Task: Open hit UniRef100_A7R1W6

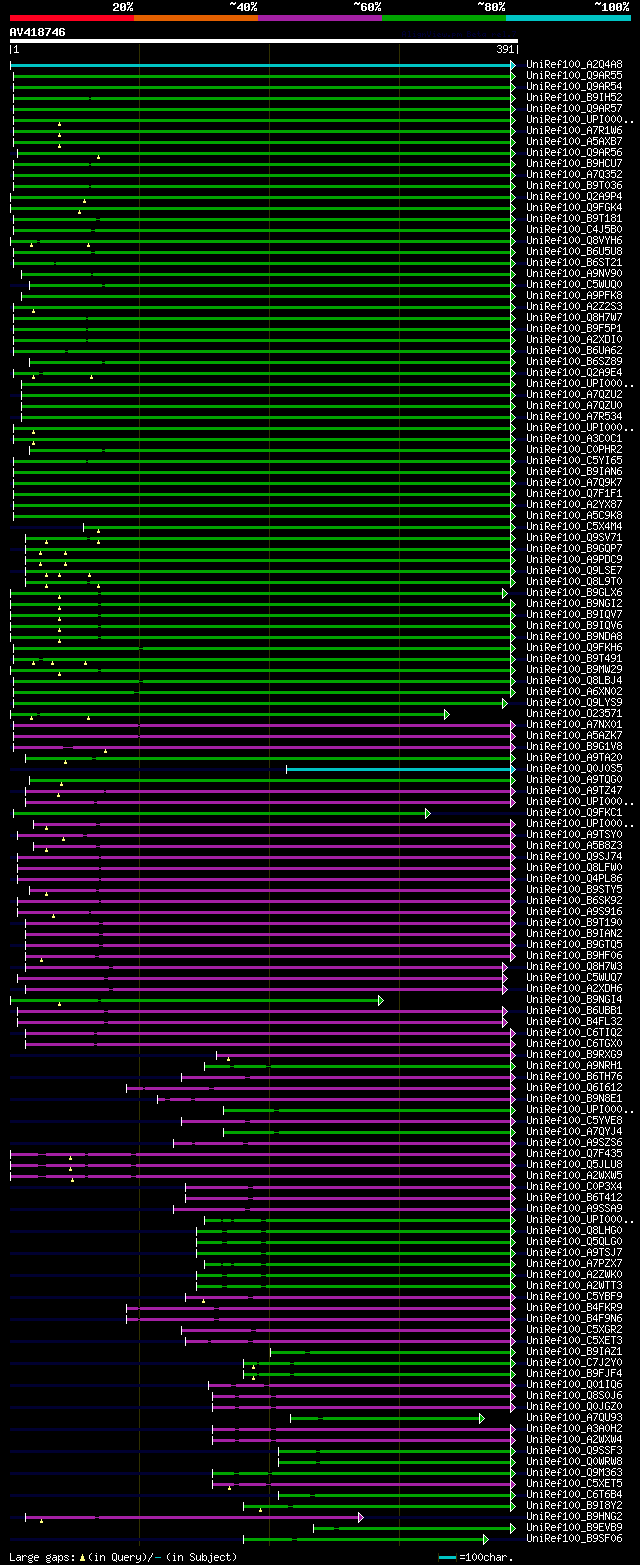Action: pos(574,131)
